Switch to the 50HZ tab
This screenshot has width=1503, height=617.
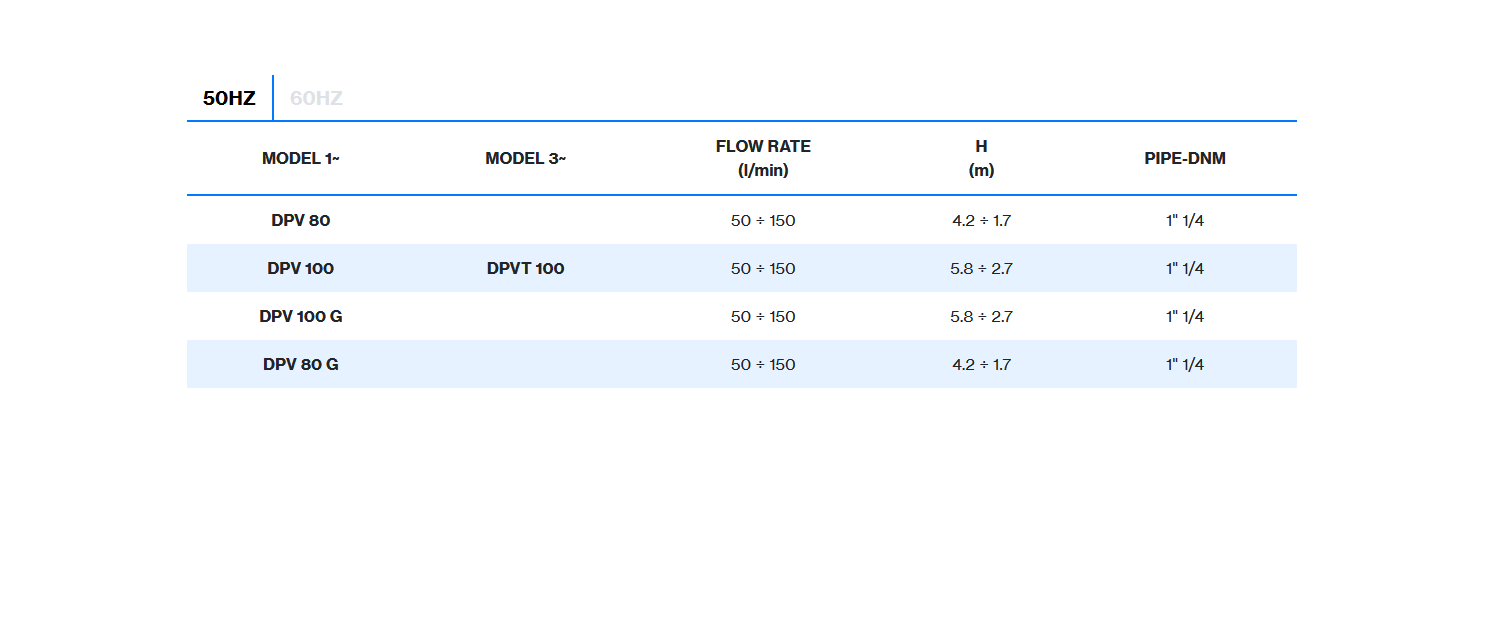pyautogui.click(x=229, y=98)
